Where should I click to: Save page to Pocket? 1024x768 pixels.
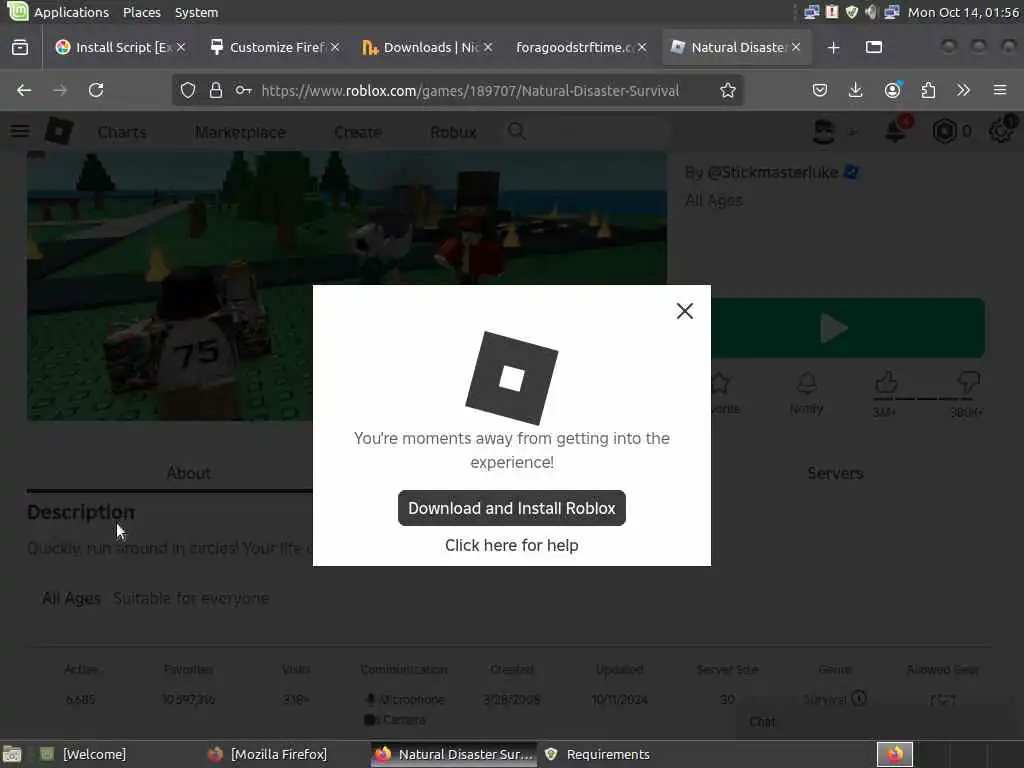(x=820, y=90)
